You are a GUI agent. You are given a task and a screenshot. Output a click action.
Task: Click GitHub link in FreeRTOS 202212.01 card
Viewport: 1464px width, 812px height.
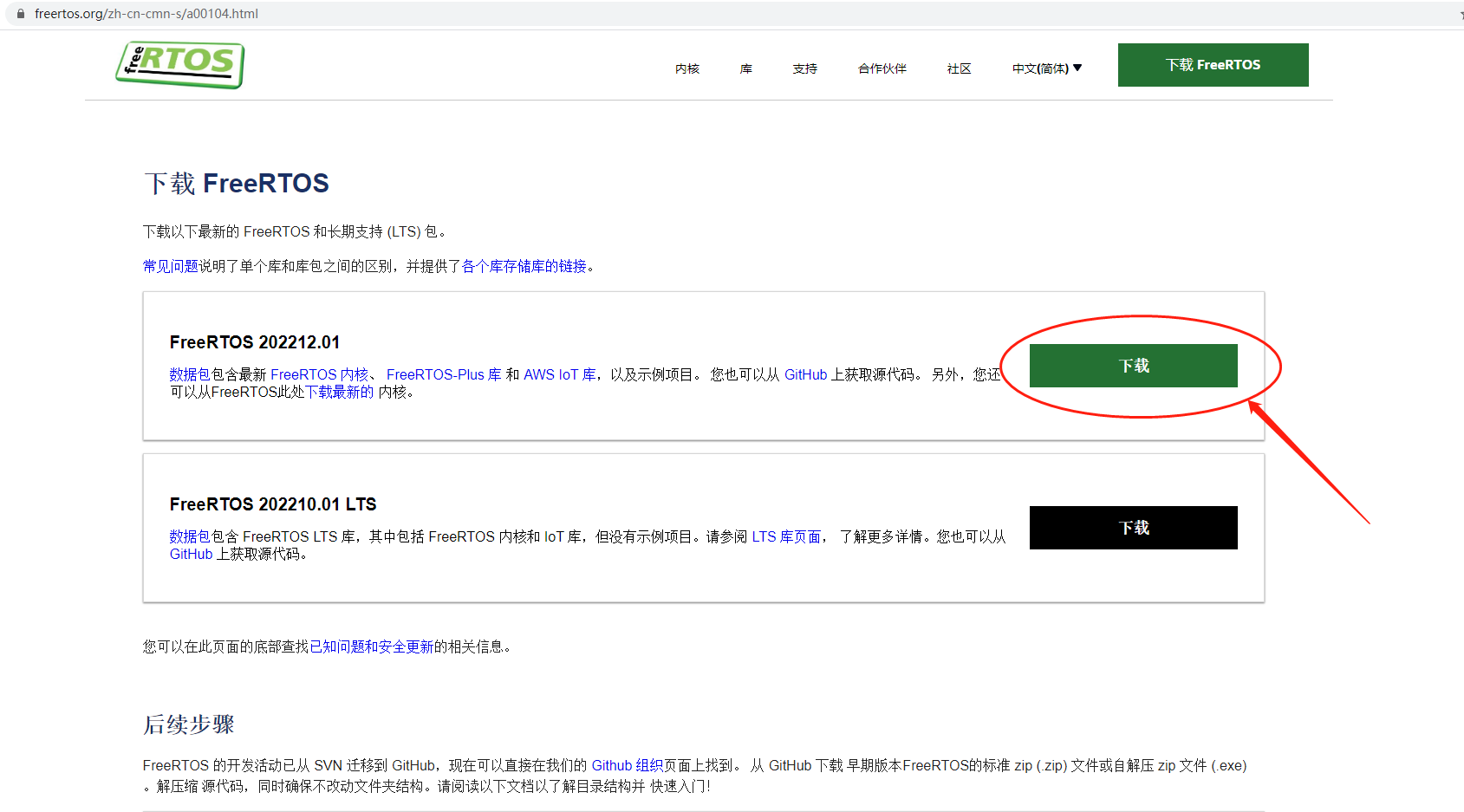(806, 374)
